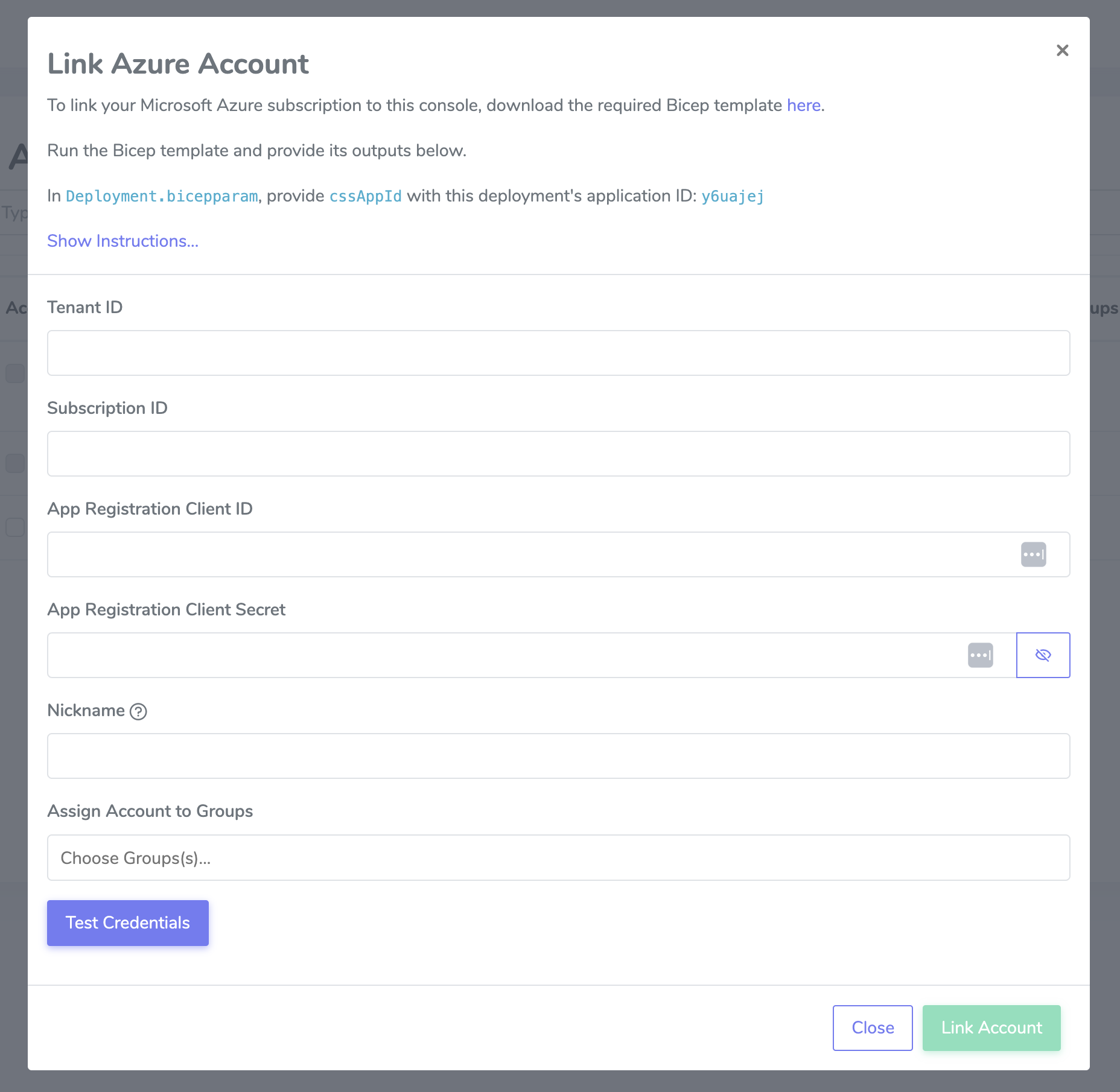Select the App Registration Client ID field
1120x1092 pixels.
531,554
